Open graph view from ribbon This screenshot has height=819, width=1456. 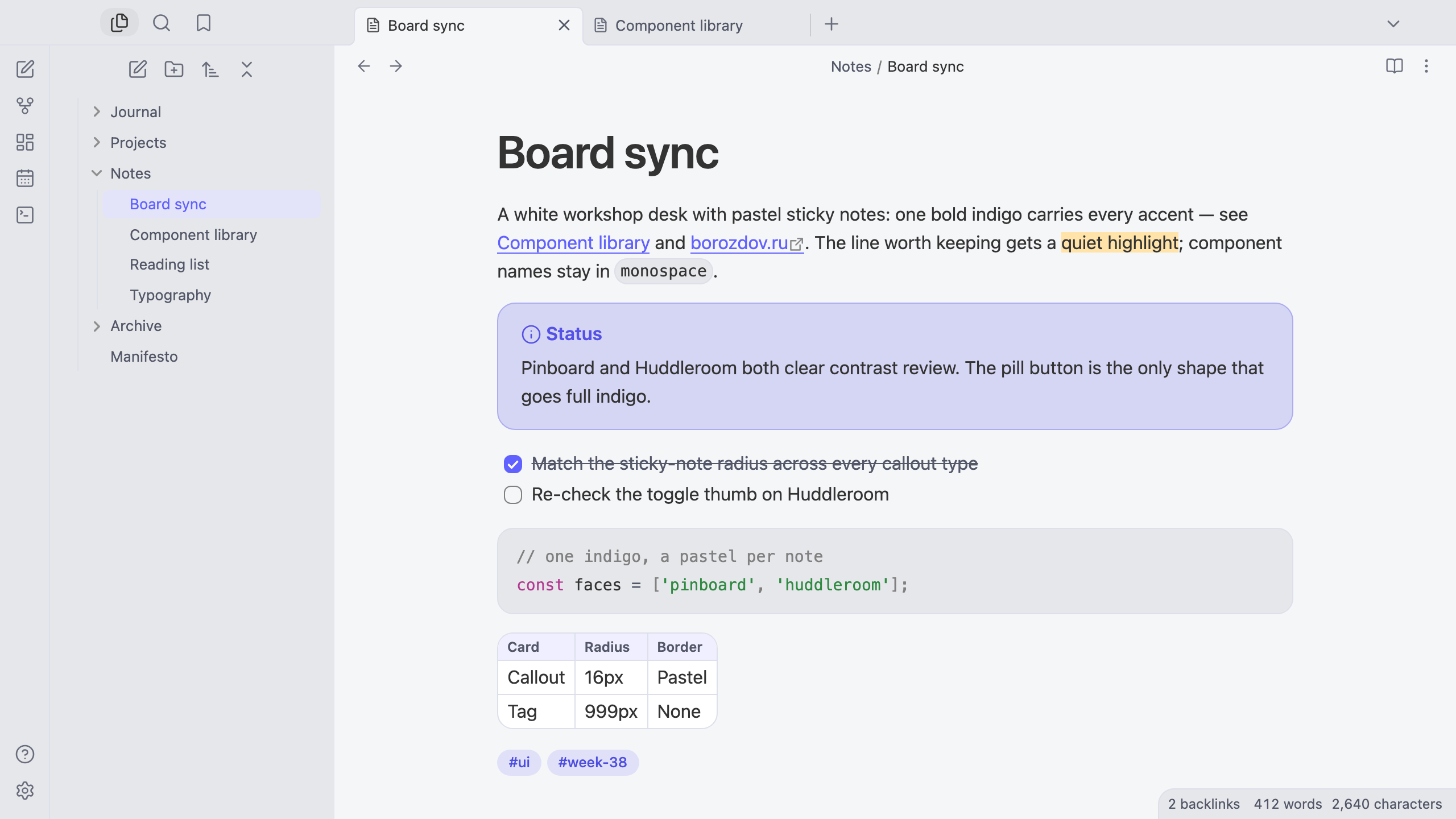pos(25,106)
